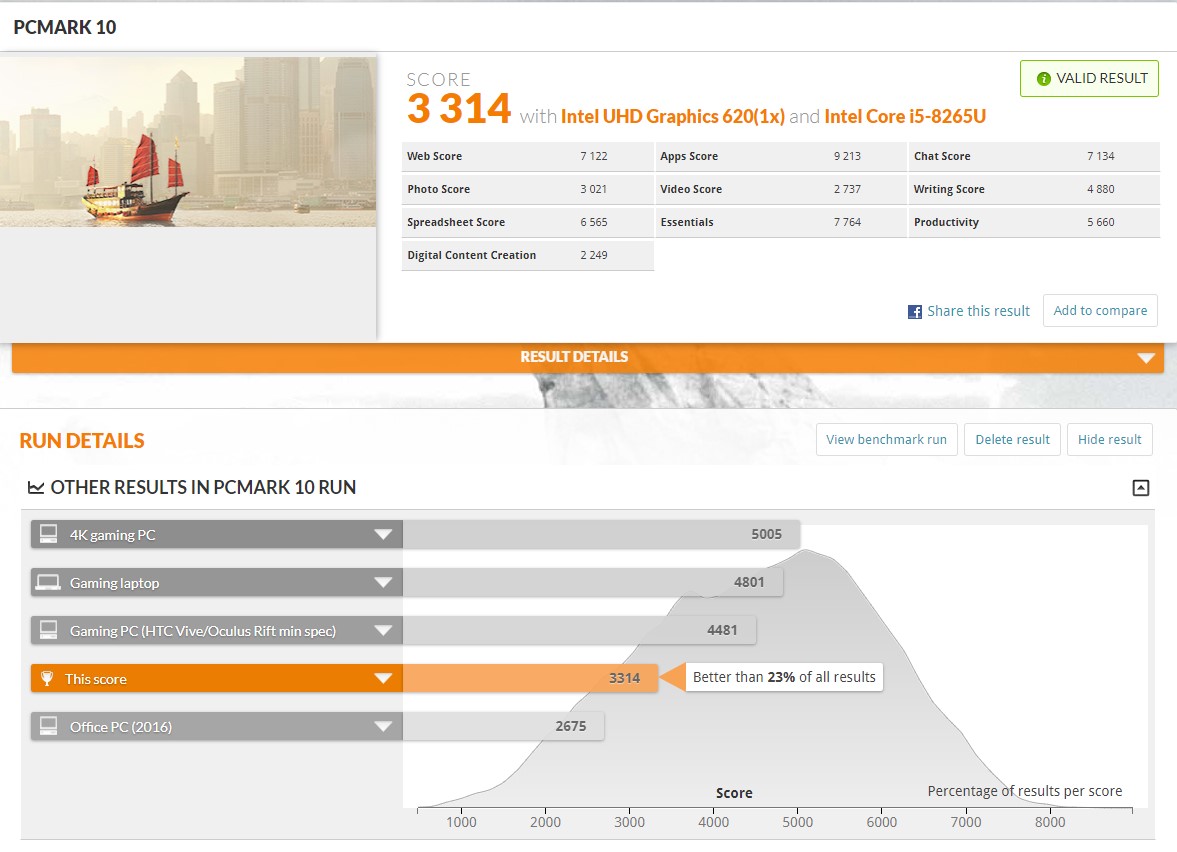Collapse the Other Results in PCMark 10 Run panel

(x=1140, y=488)
